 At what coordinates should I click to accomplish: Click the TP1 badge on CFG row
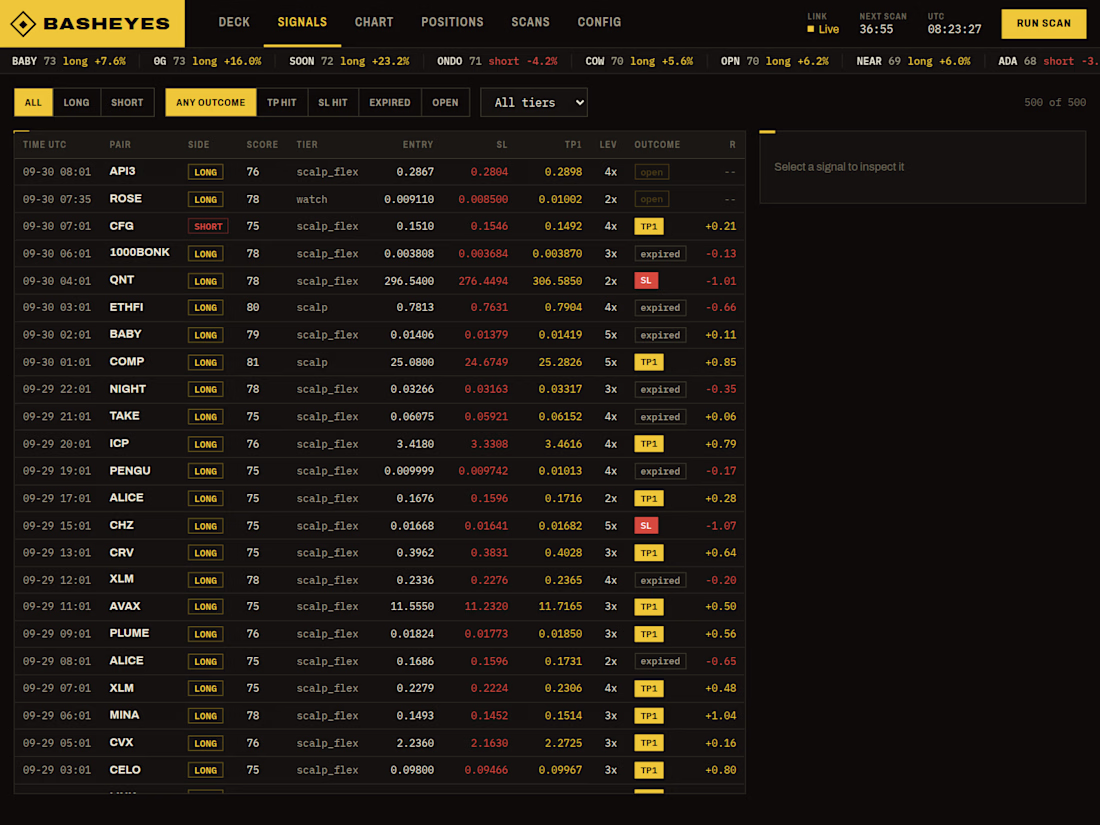pos(649,227)
